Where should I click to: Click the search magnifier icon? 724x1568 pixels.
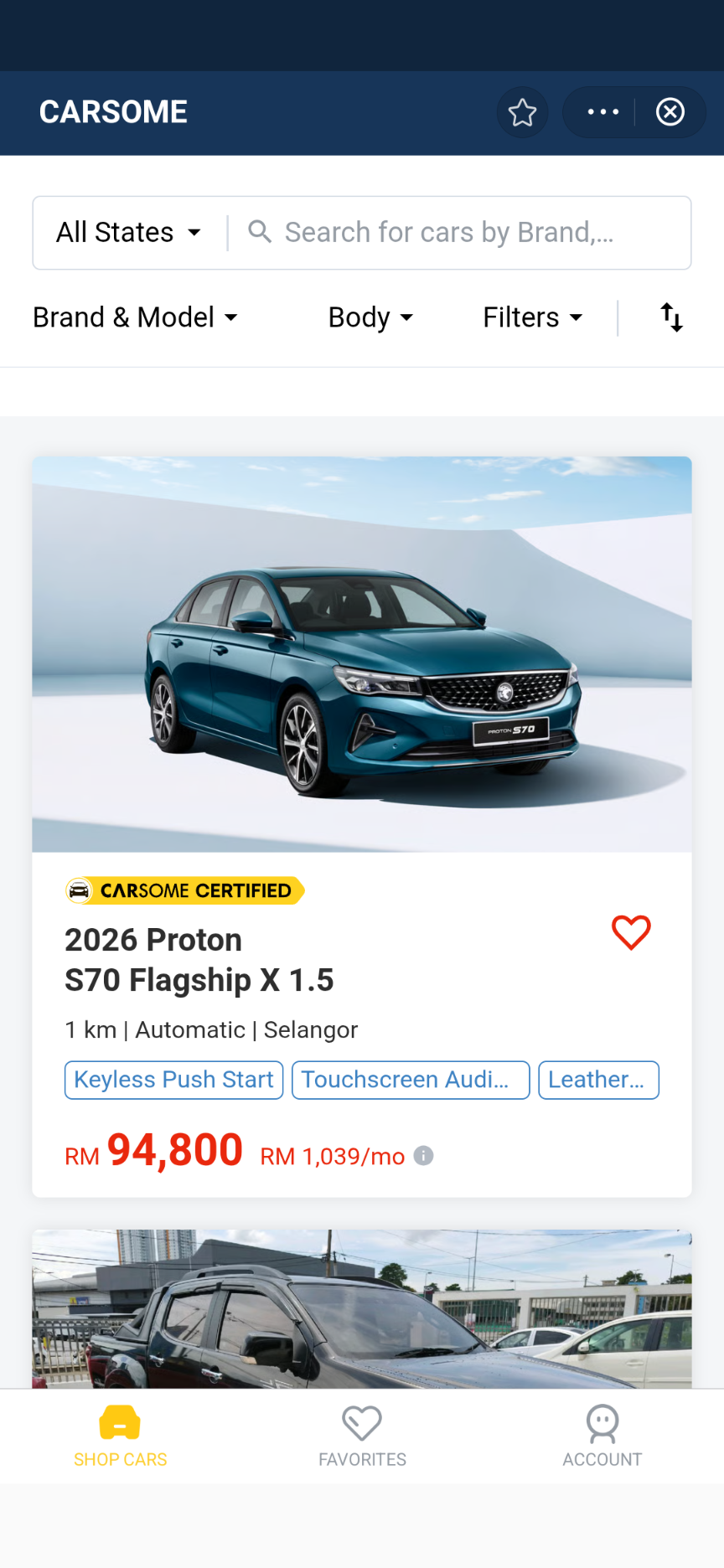click(260, 232)
